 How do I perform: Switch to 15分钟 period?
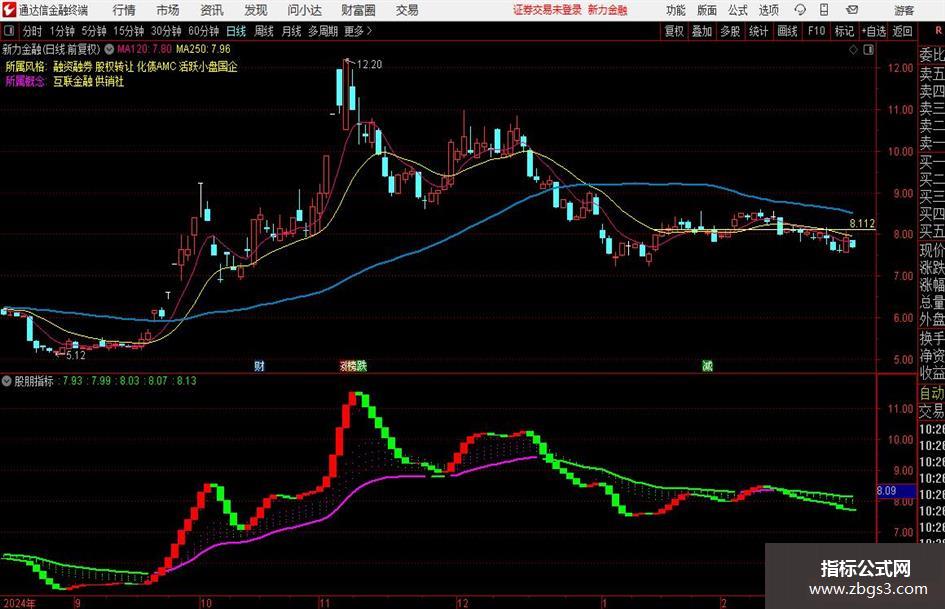[129, 31]
